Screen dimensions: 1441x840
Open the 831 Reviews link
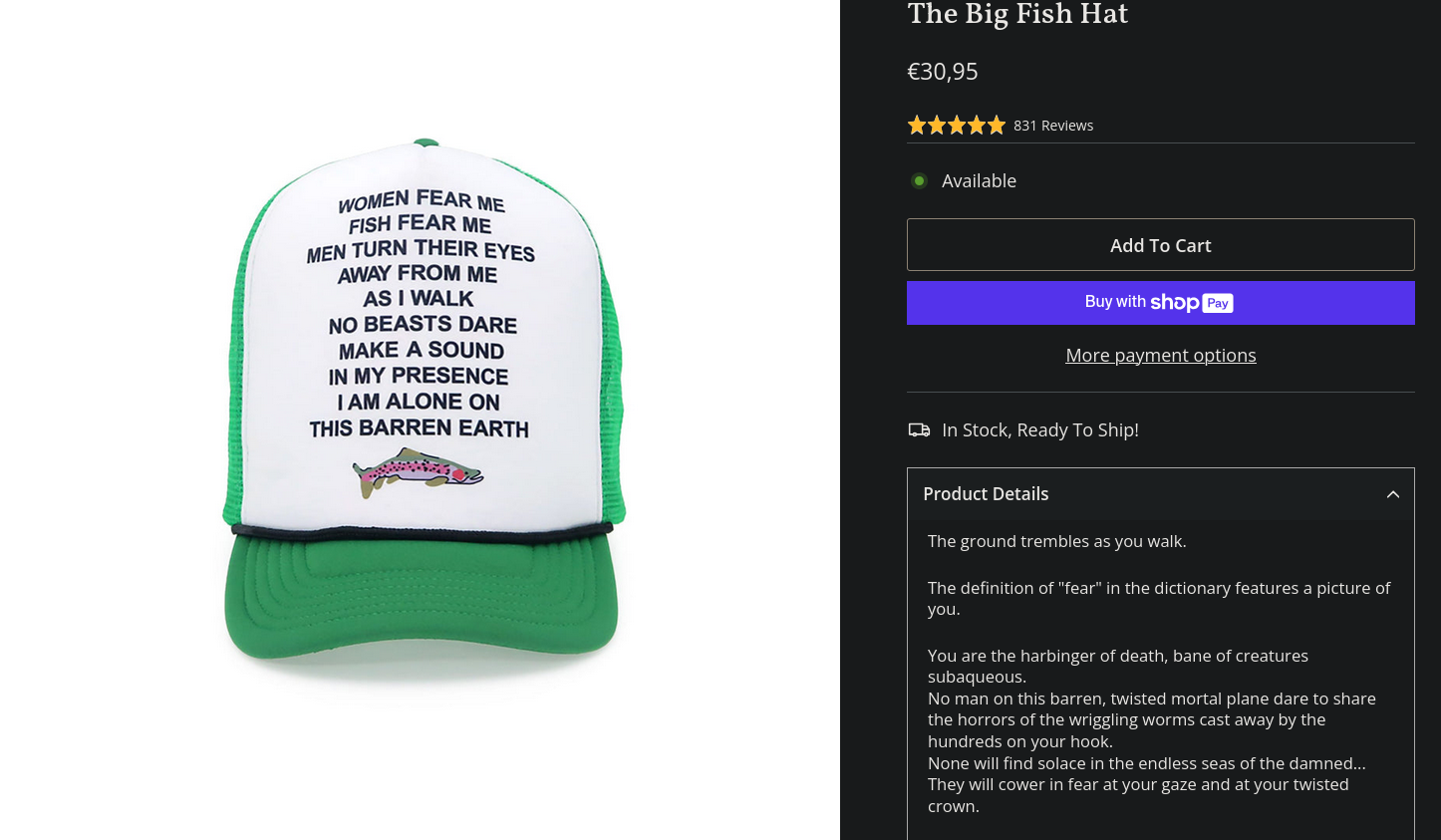(1053, 126)
